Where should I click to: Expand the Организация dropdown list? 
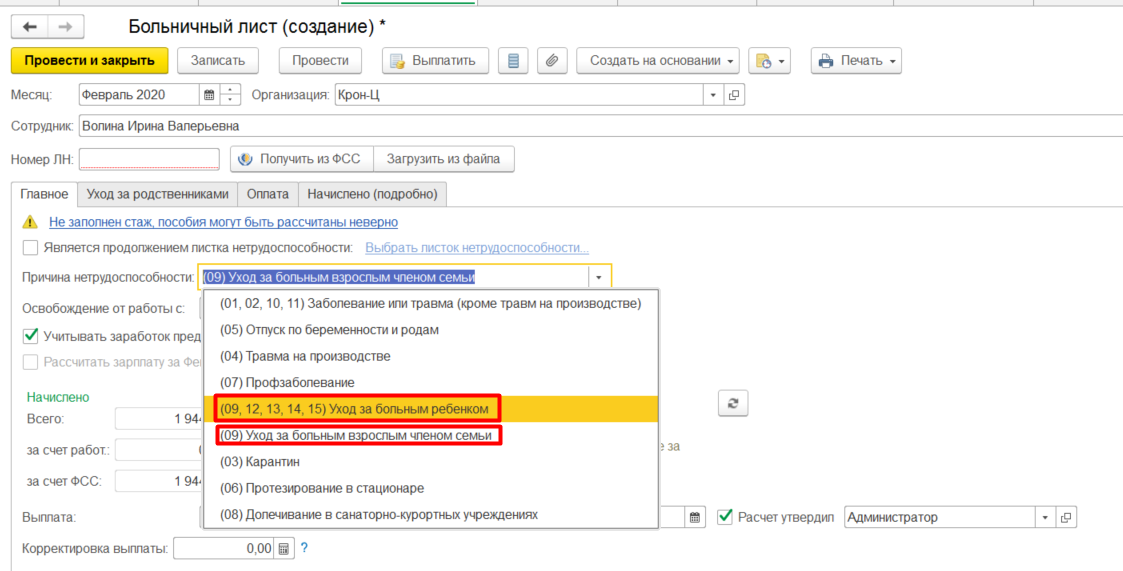pos(713,95)
